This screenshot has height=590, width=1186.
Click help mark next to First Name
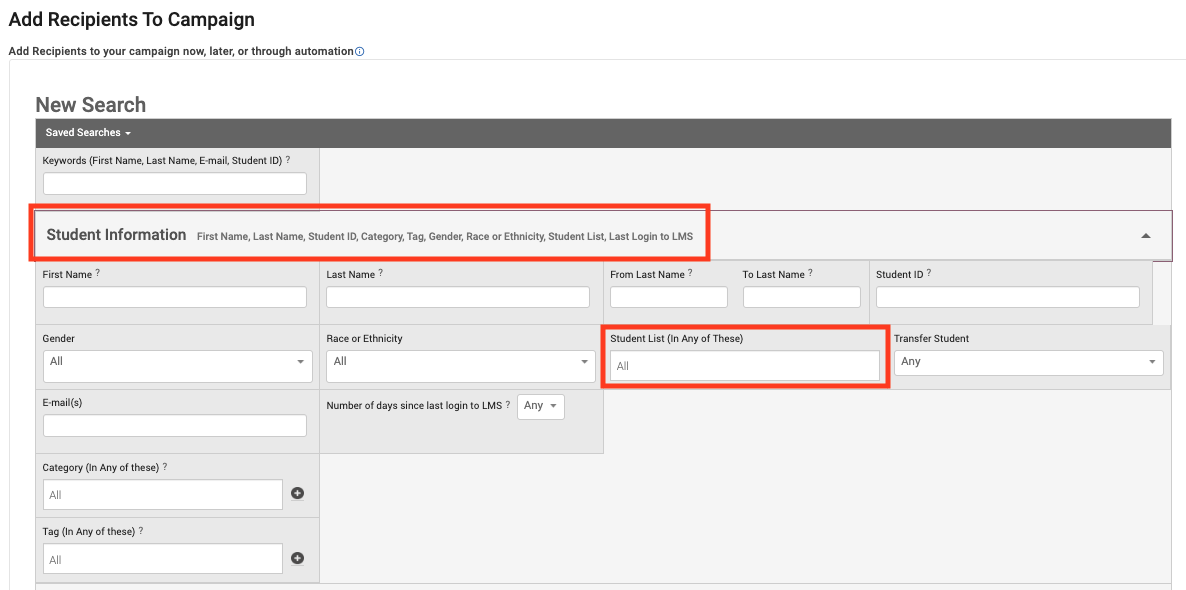click(98, 273)
